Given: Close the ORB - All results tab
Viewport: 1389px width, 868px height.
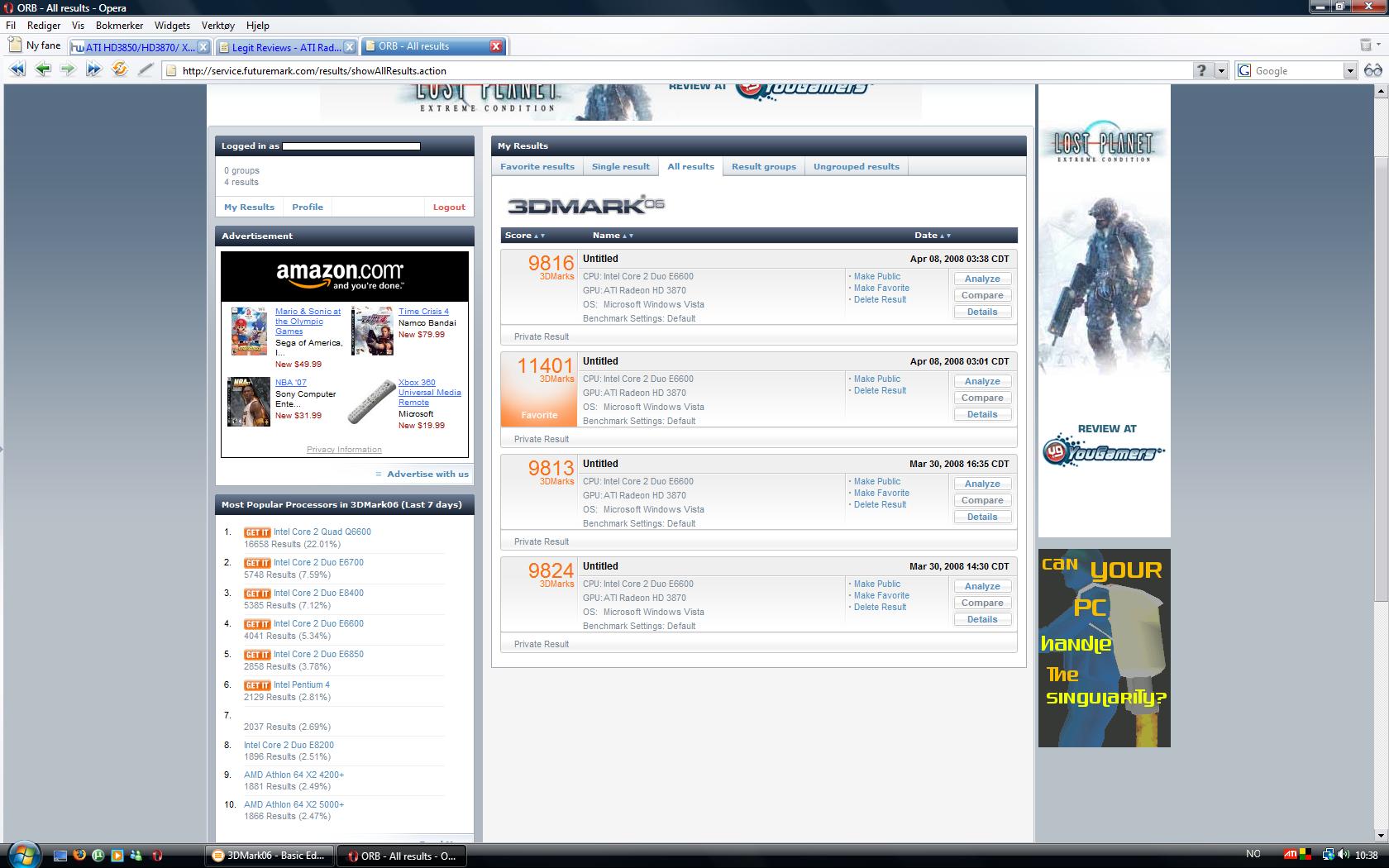Looking at the screenshot, I should click(496, 46).
